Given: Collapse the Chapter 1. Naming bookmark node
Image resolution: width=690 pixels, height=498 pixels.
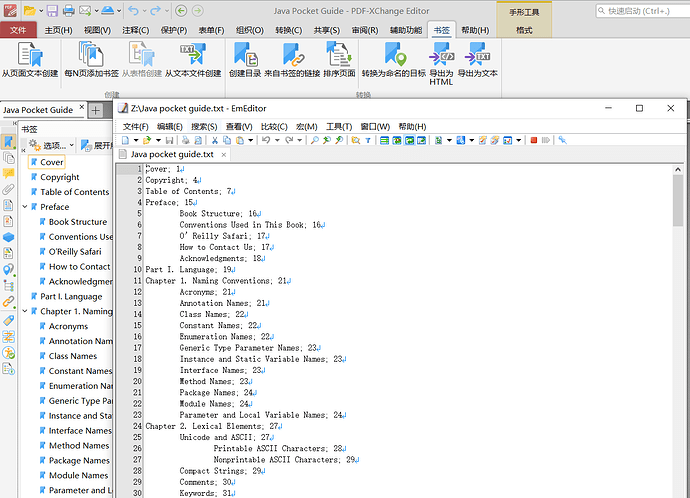Looking at the screenshot, I should (x=25, y=311).
